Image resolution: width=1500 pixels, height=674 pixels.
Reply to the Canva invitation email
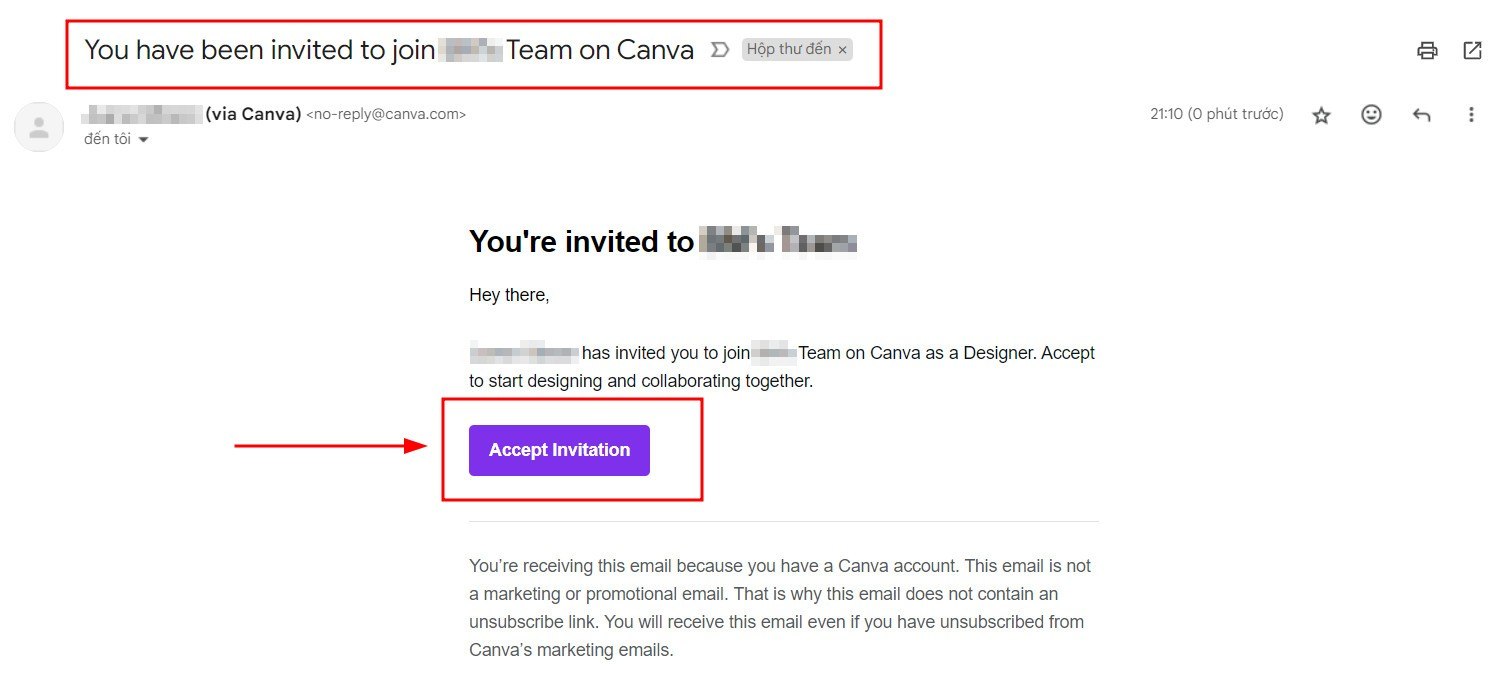pos(1421,115)
